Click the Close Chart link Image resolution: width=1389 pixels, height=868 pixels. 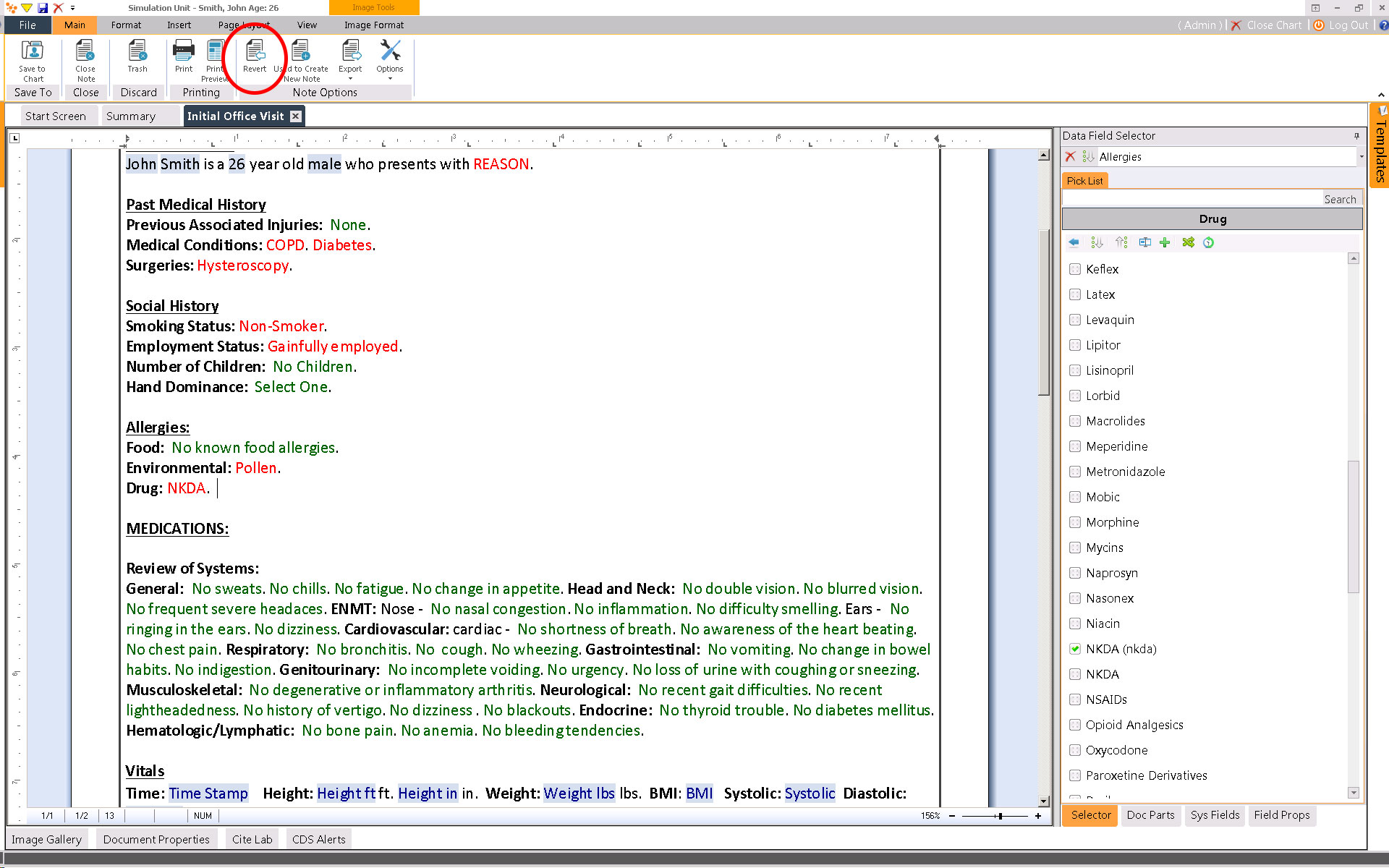pos(1266,25)
